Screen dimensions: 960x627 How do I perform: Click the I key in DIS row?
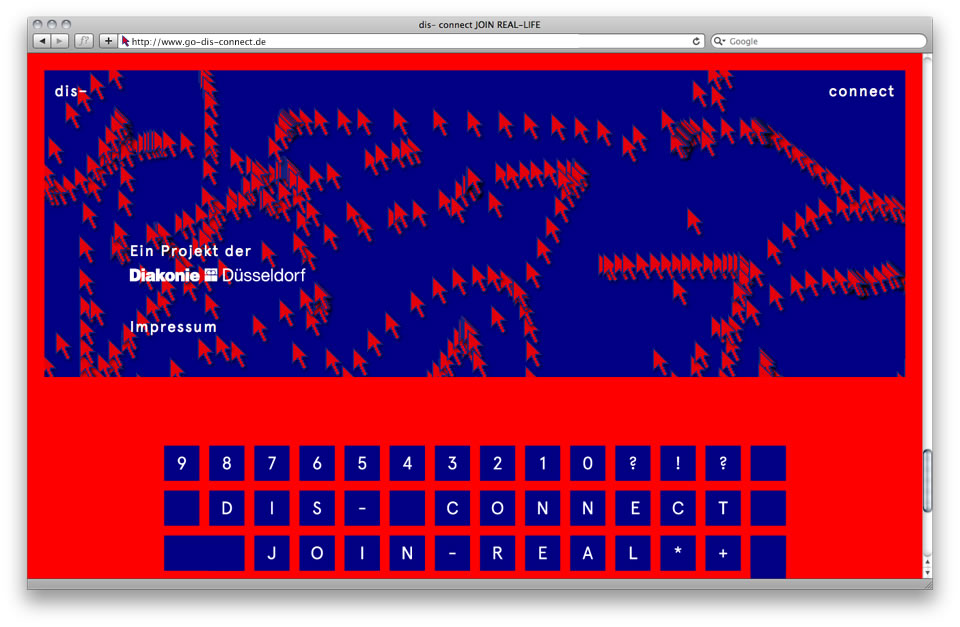coord(272,508)
